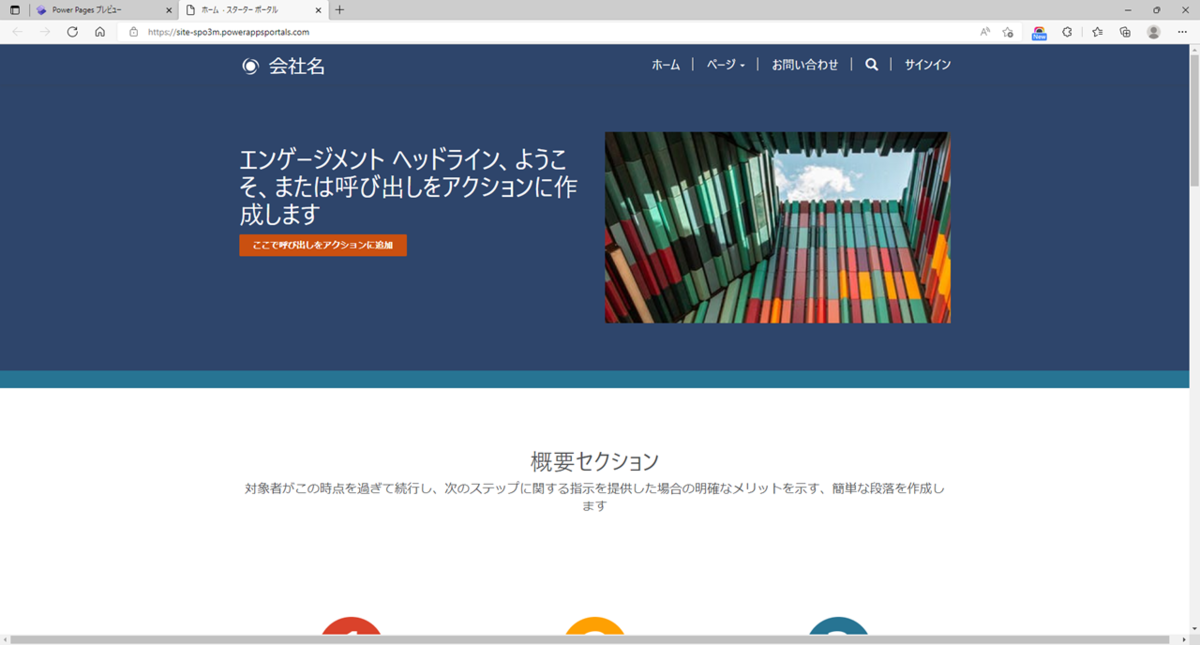The width and height of the screenshot is (1200, 645).
Task: Close the ホーム スターター ポータル tab
Action: point(319,10)
